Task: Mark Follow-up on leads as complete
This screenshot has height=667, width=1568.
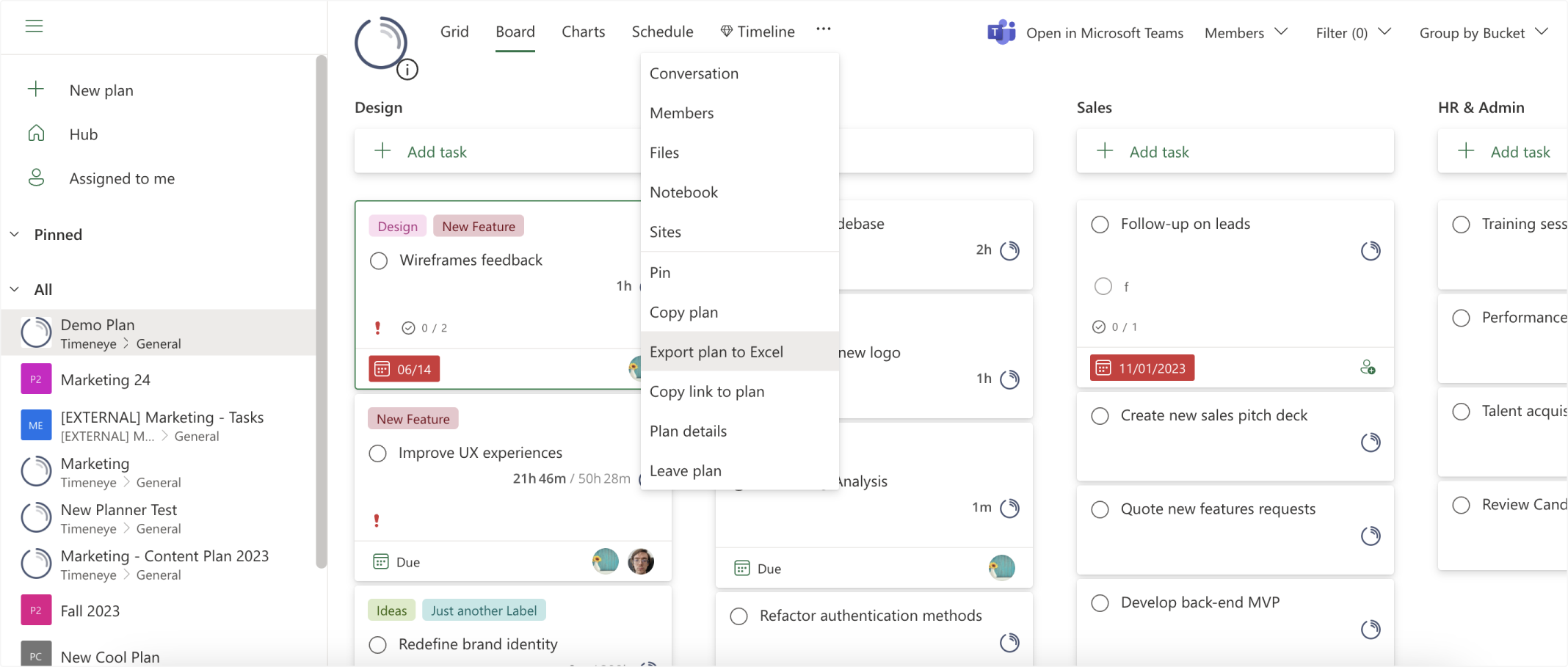Action: [x=1100, y=224]
